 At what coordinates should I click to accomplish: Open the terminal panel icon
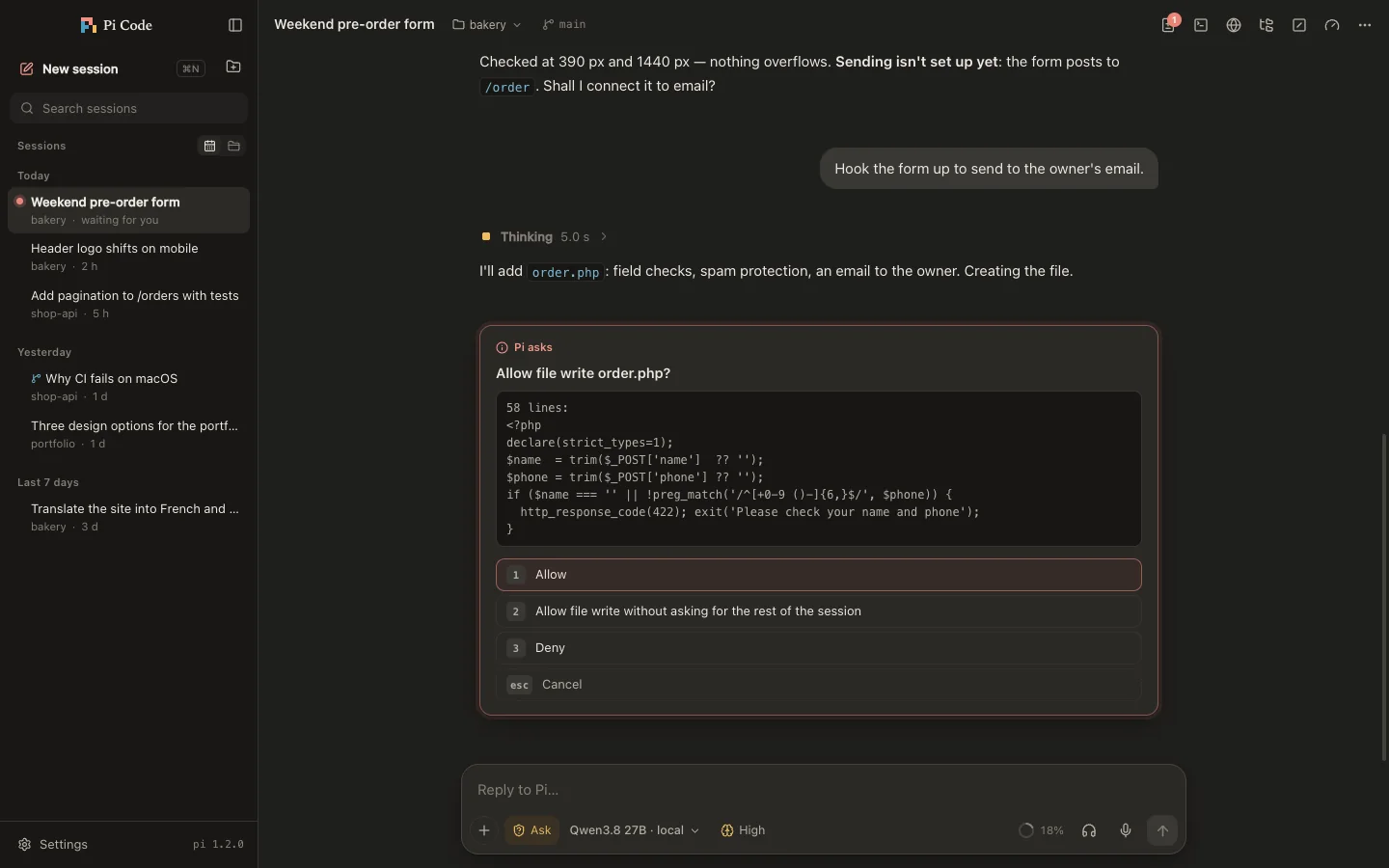(1201, 25)
